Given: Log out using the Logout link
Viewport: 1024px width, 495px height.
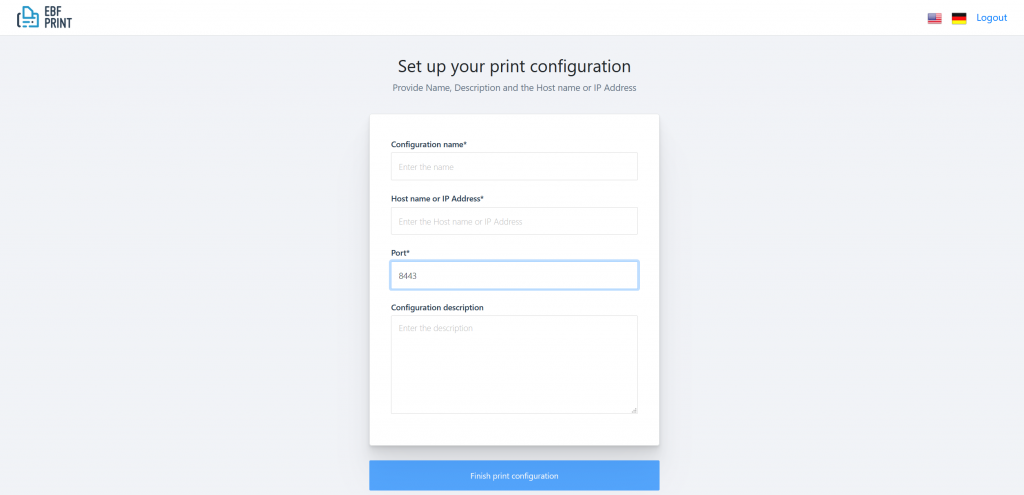Looking at the screenshot, I should (991, 18).
